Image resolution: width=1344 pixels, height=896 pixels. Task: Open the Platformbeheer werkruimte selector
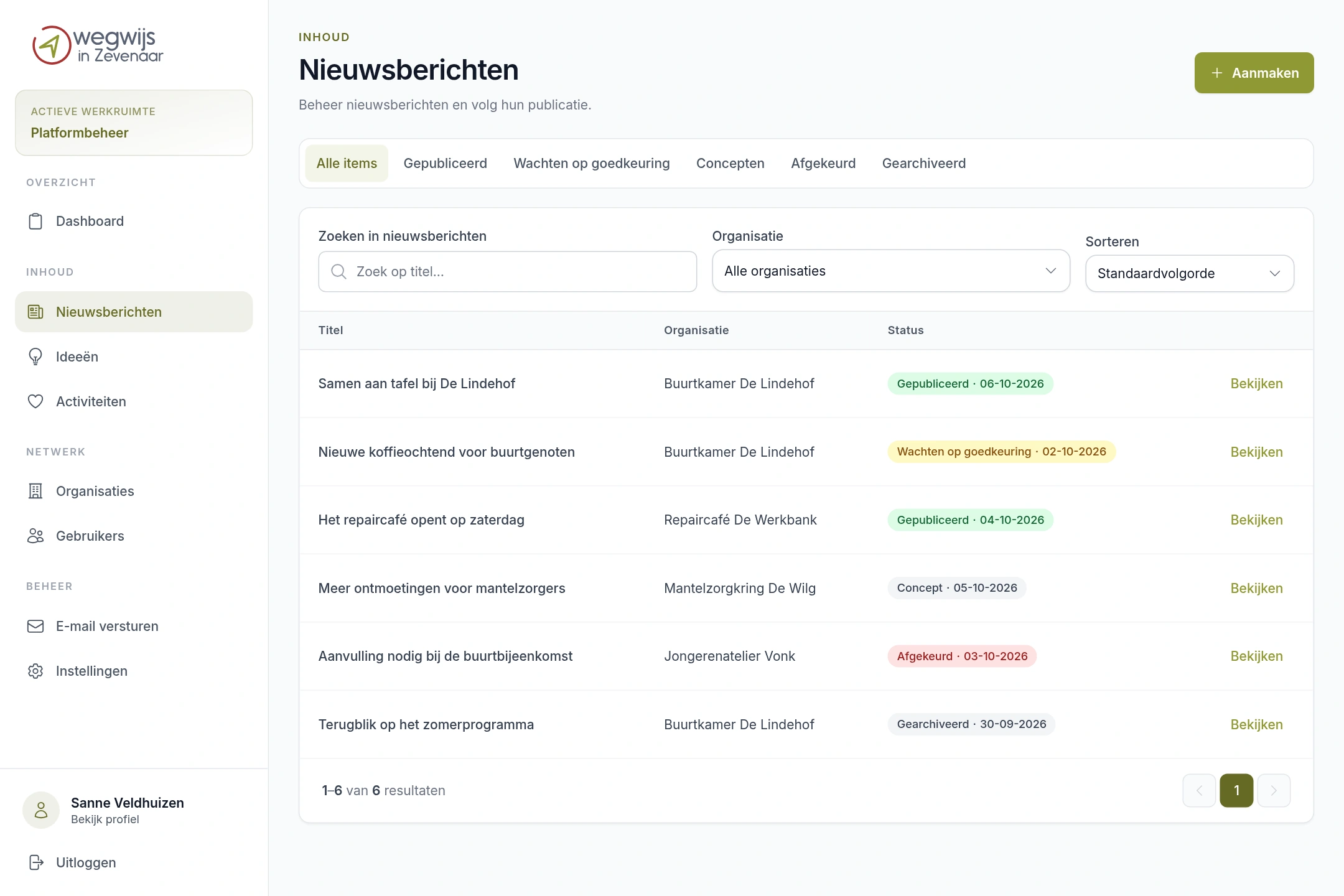[134, 123]
